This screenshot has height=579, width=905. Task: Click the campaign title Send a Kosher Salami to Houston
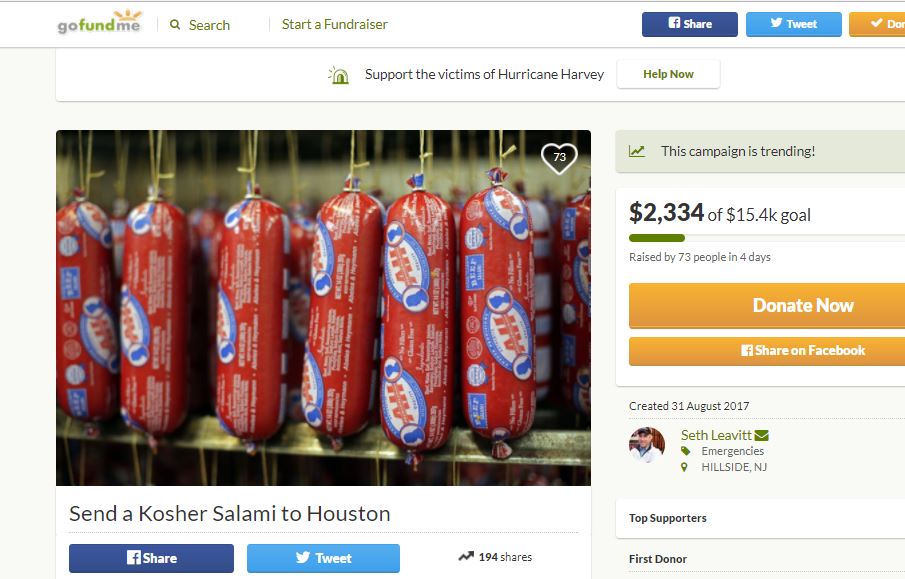[x=228, y=513]
